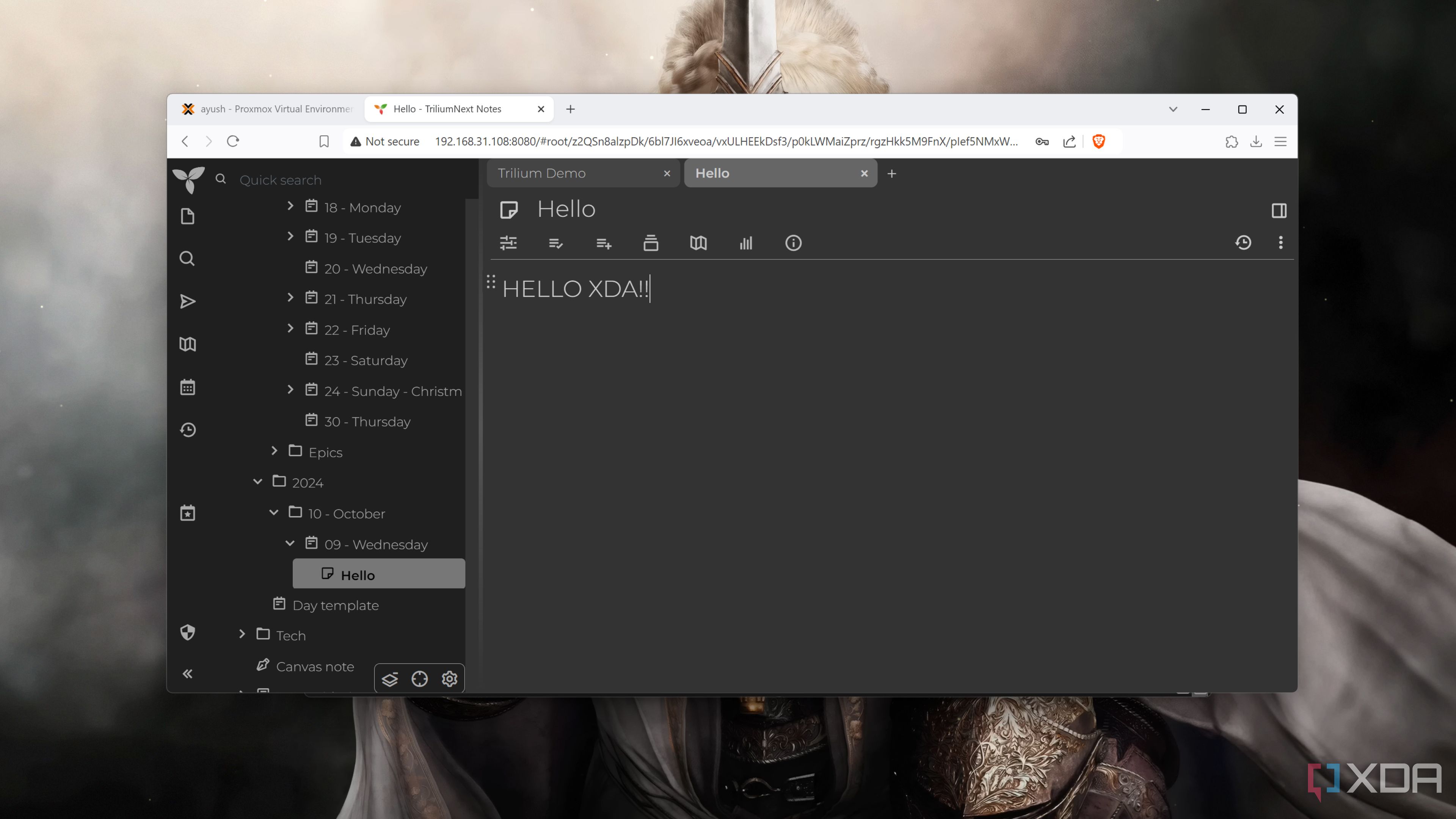Click the info circle icon in the note toolbar
This screenshot has width=1456, height=819.
(793, 243)
